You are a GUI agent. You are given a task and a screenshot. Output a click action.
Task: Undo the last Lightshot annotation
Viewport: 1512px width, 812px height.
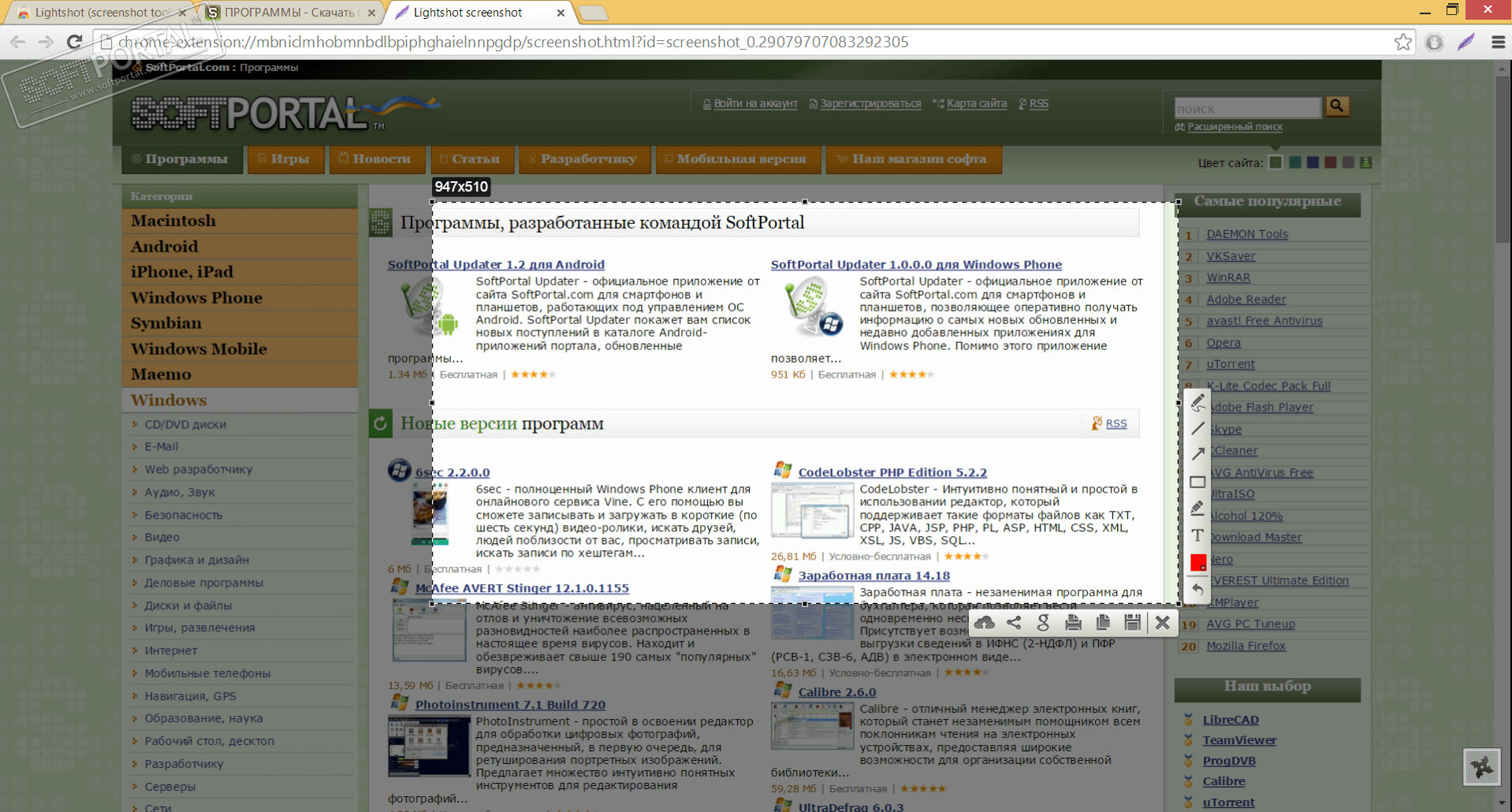click(x=1197, y=589)
